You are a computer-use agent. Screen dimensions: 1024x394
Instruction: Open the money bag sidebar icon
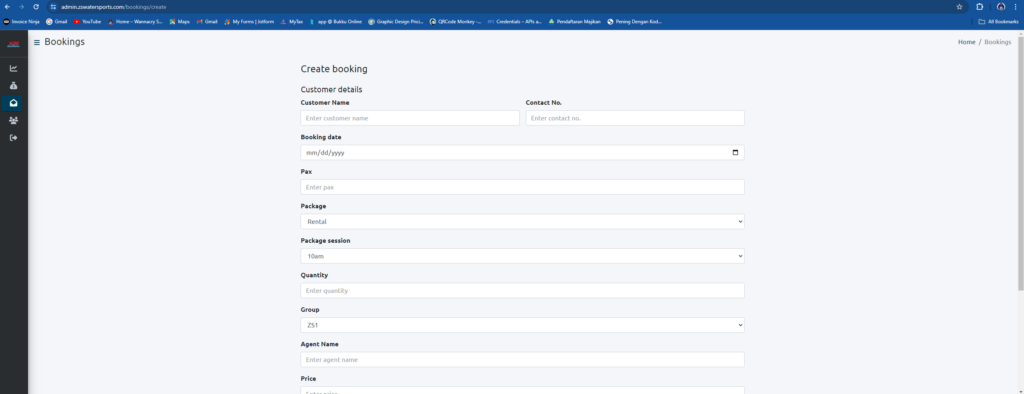click(x=14, y=86)
